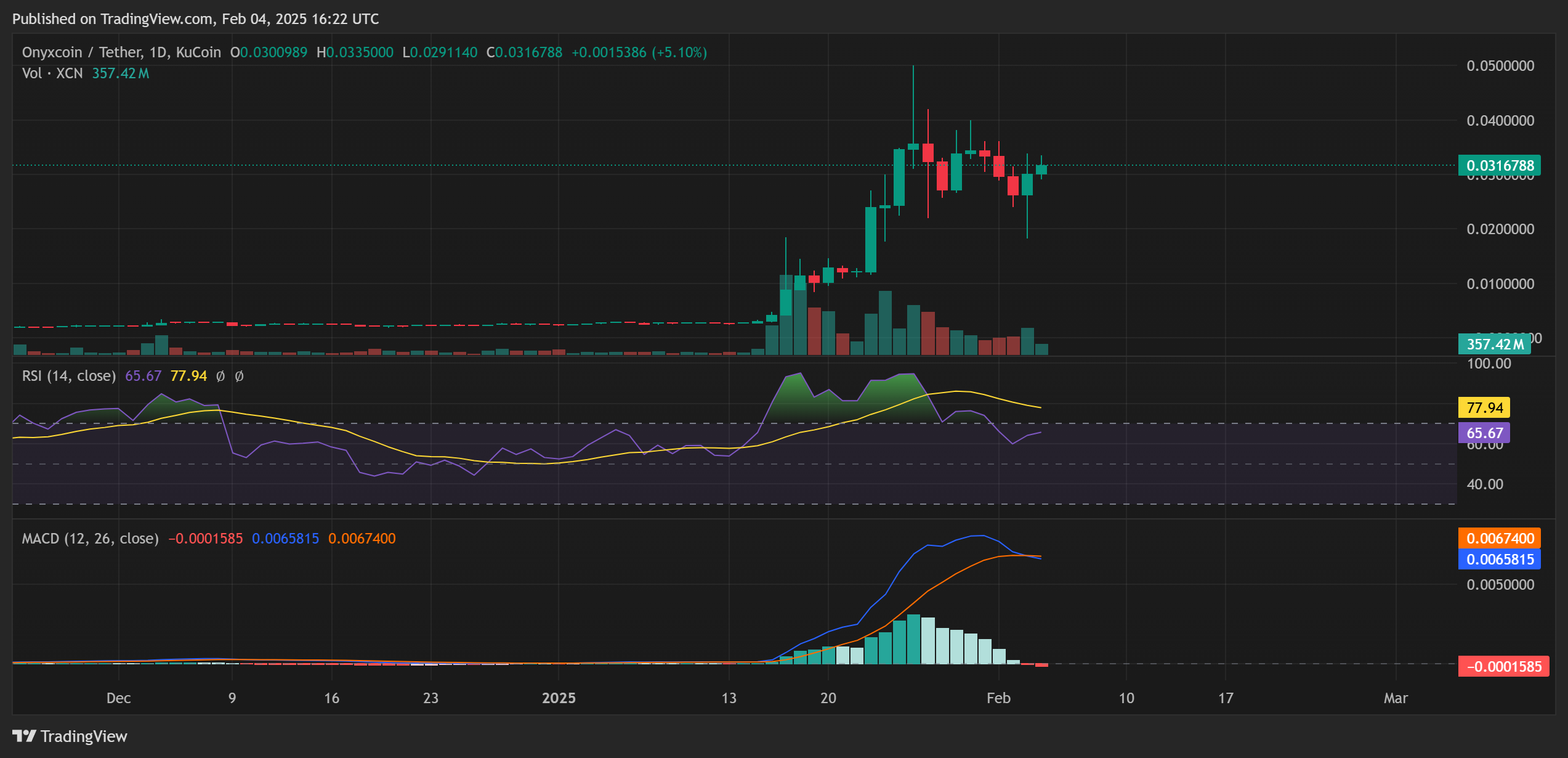Click the RSI value 65.67 in legend
Screen dimensions: 1568x758
(143, 376)
